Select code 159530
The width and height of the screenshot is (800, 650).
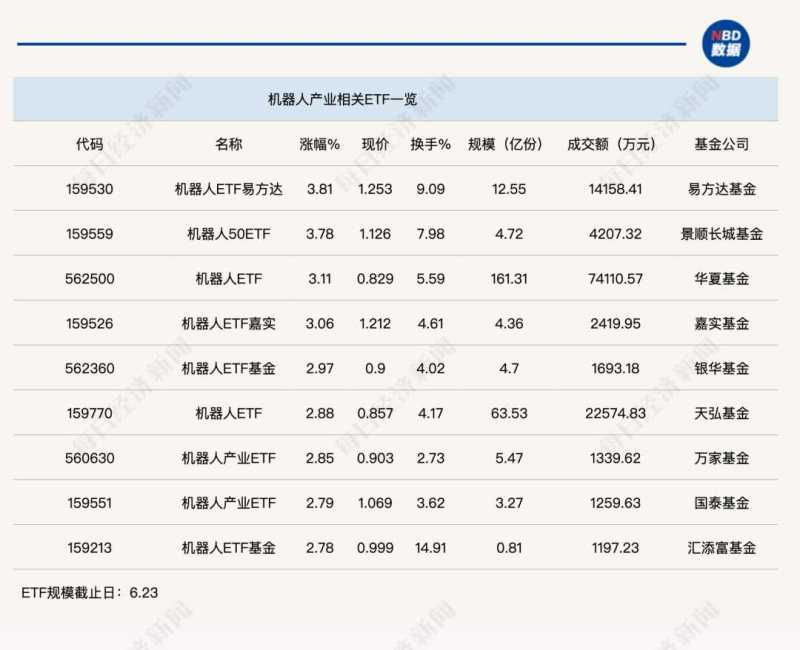point(89,189)
